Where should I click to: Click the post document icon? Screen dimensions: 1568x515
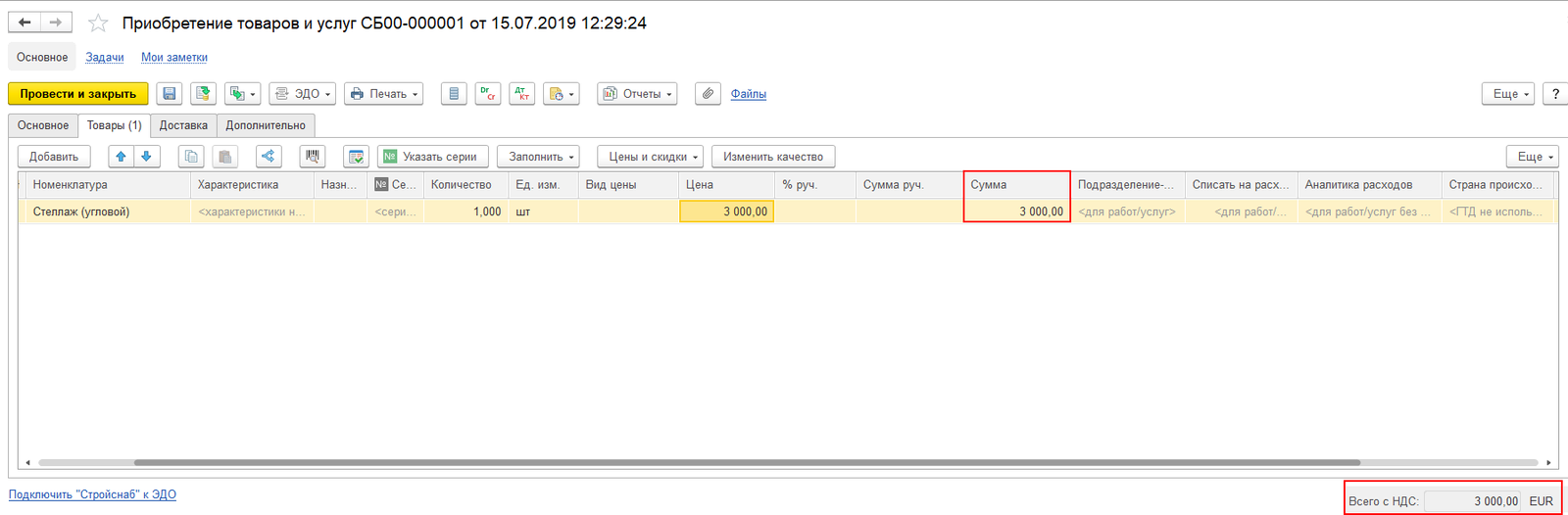(203, 94)
